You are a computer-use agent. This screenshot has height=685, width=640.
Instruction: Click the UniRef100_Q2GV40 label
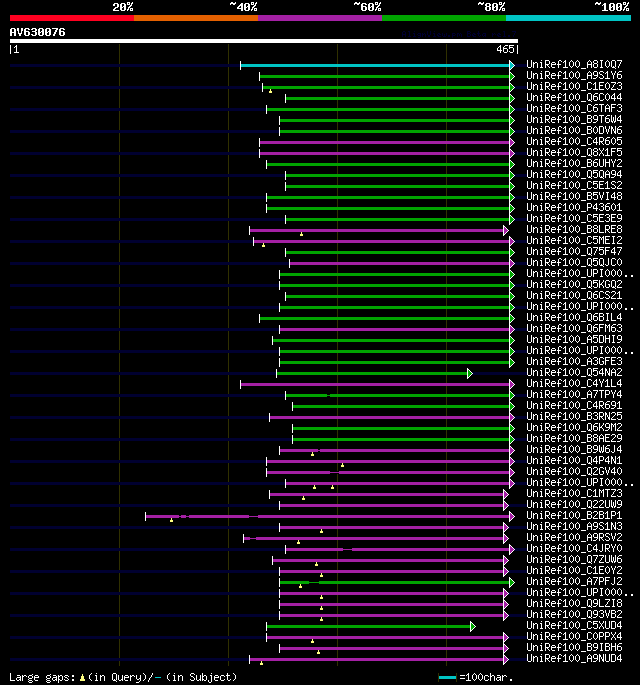click(574, 471)
